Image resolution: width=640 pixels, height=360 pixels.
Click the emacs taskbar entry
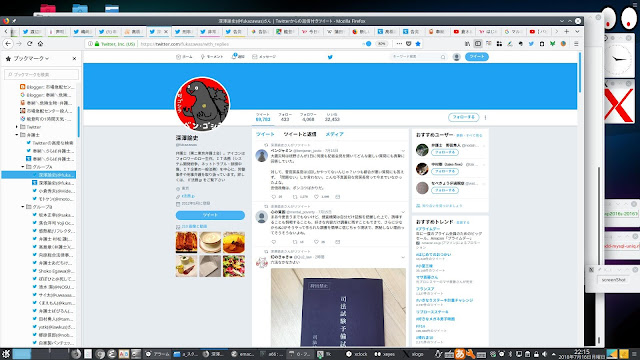[243, 354]
